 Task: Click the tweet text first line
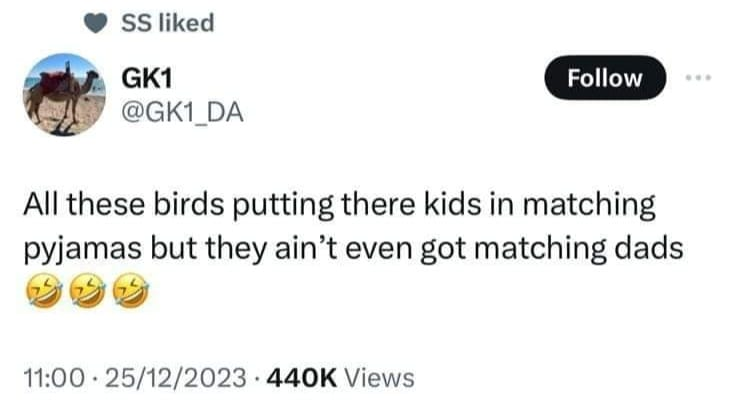pos(340,204)
